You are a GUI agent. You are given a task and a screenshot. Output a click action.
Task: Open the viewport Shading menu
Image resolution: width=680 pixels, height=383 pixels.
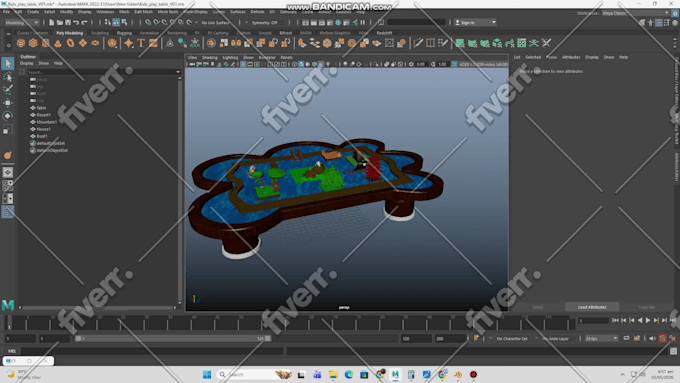tap(209, 57)
